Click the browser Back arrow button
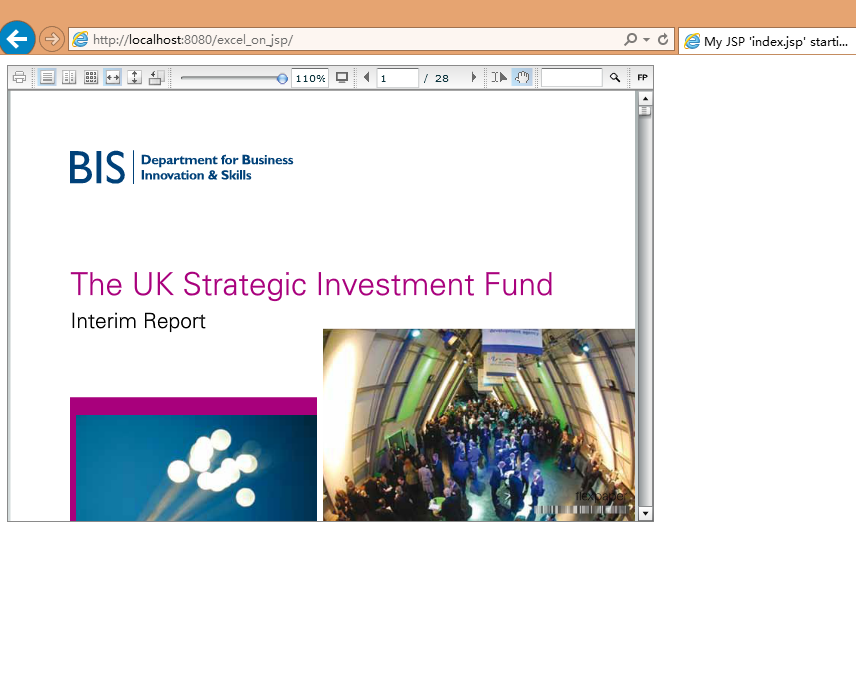Viewport: 856px width, 682px height. [x=17, y=38]
